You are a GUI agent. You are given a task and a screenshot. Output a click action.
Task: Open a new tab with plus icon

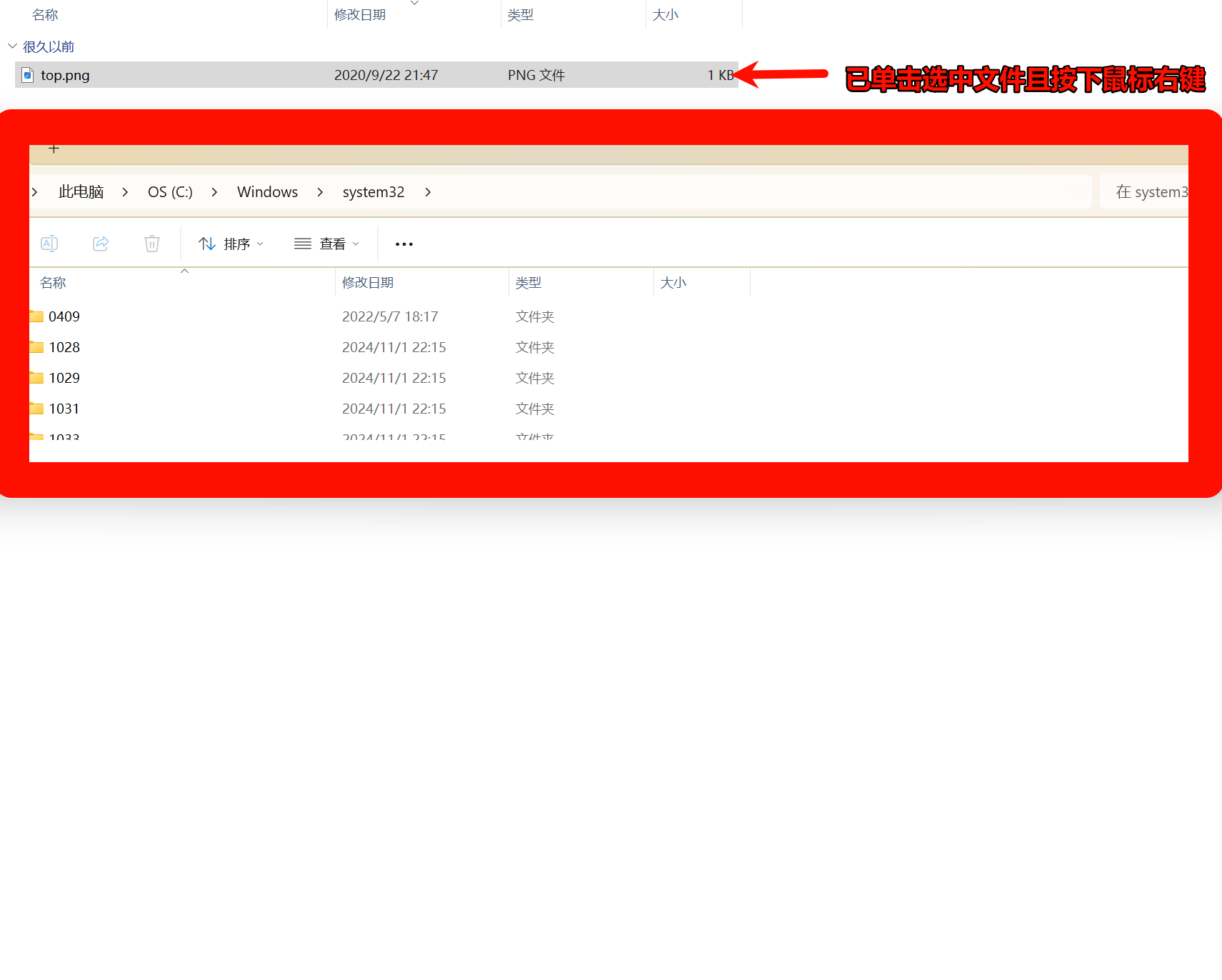pyautogui.click(x=54, y=149)
